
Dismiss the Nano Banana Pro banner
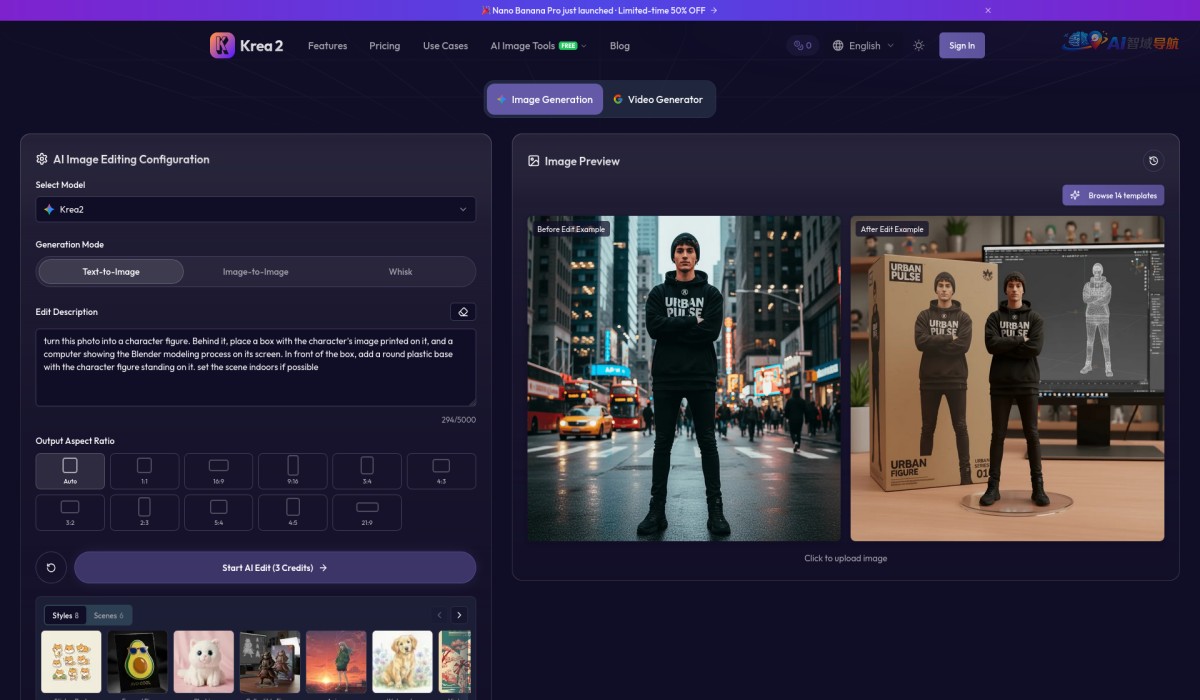[x=988, y=10]
